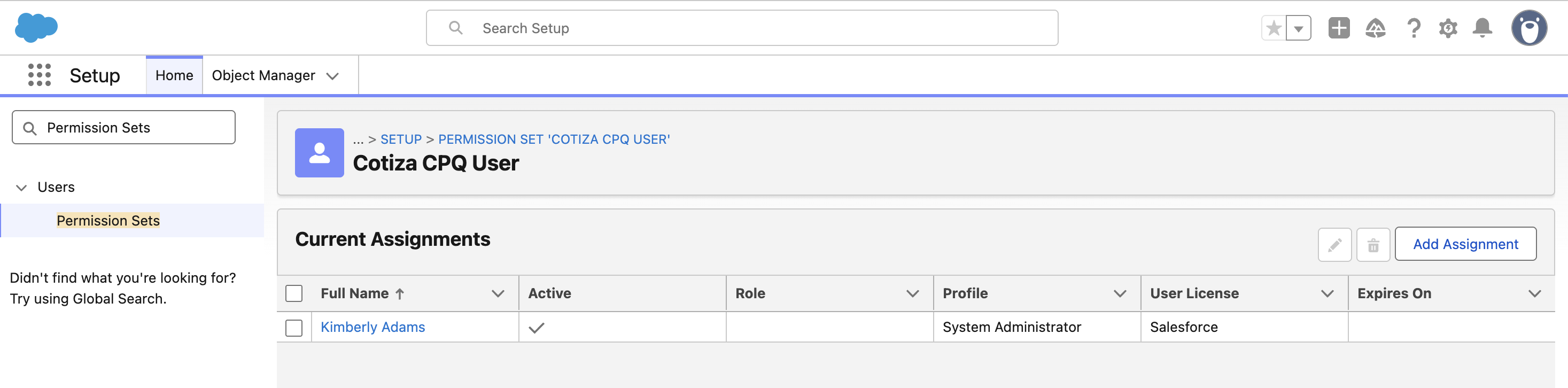Viewport: 1568px width, 388px height.
Task: Open Kimberly Adams user link
Action: pos(372,327)
